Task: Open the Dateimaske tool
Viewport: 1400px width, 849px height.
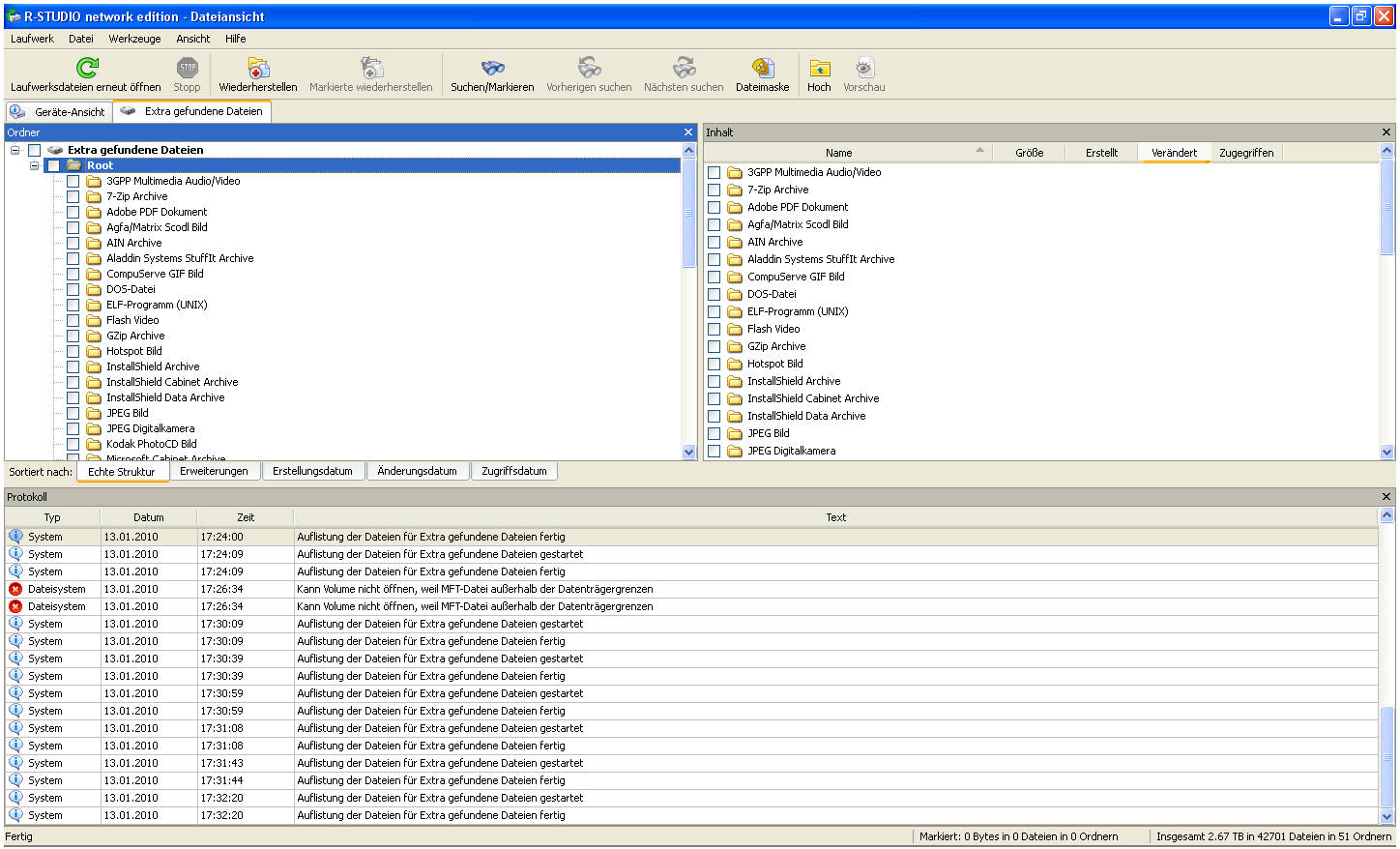Action: (x=763, y=67)
